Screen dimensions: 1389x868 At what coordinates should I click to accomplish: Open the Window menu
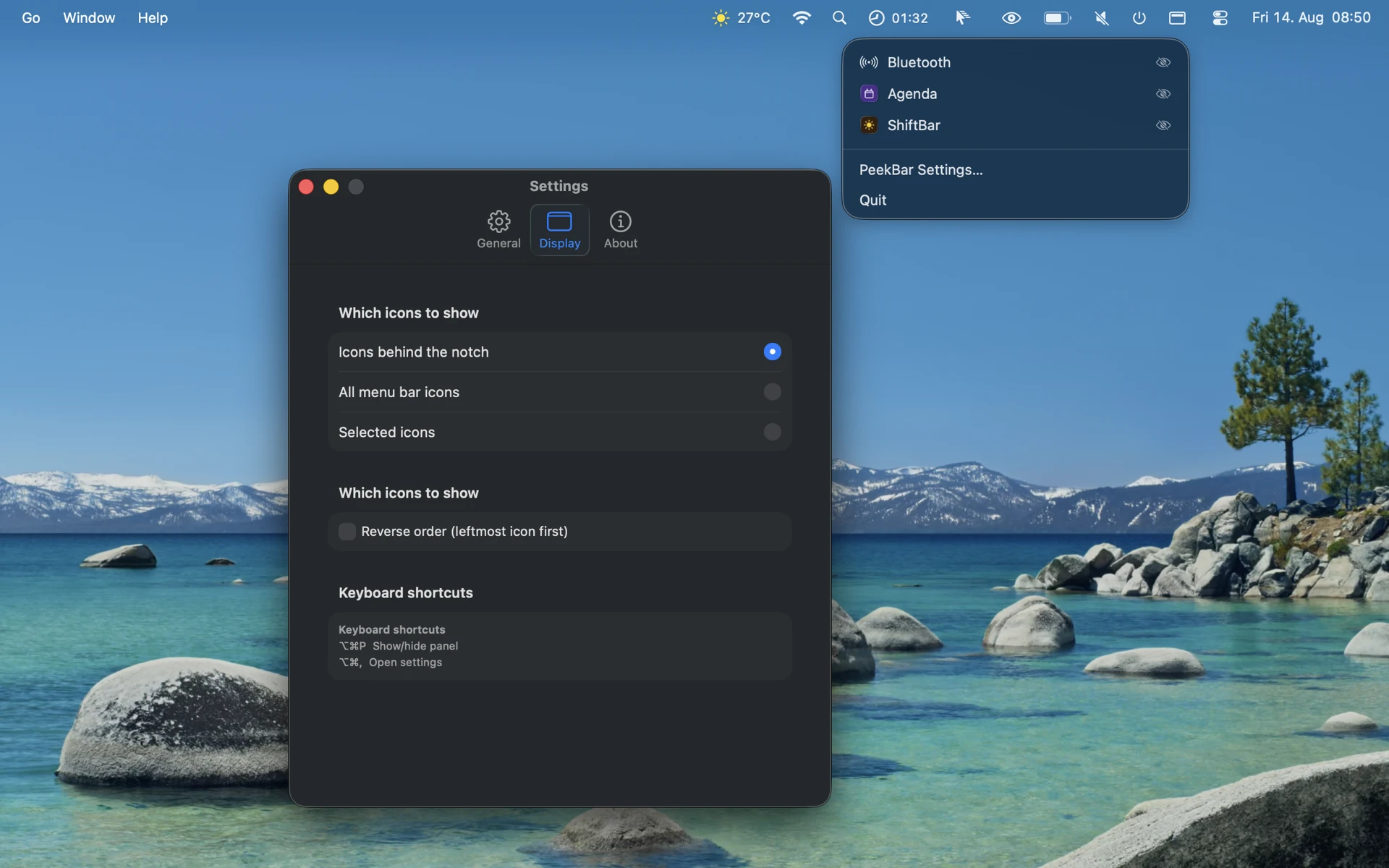coord(89,18)
